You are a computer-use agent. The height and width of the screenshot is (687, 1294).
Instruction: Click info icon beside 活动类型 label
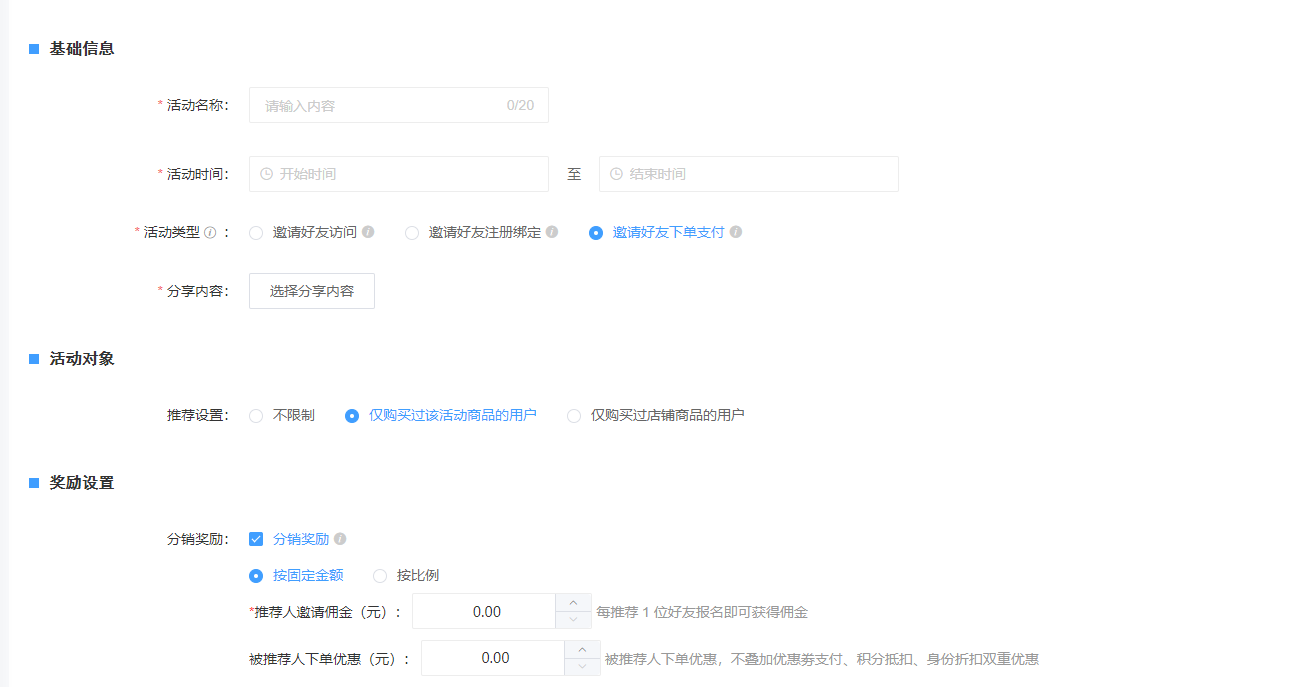pyautogui.click(x=210, y=232)
